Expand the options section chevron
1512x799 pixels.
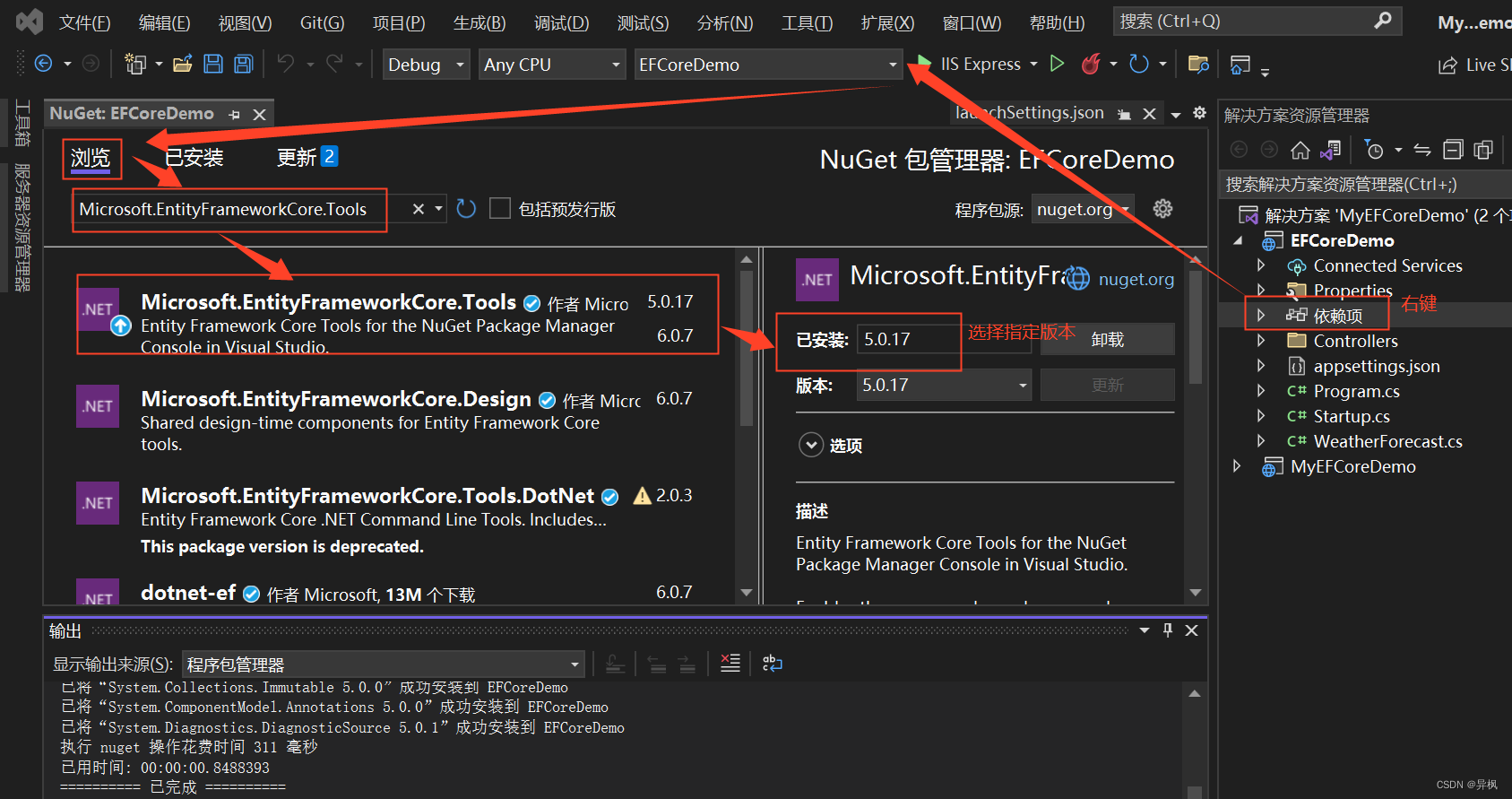[x=811, y=445]
